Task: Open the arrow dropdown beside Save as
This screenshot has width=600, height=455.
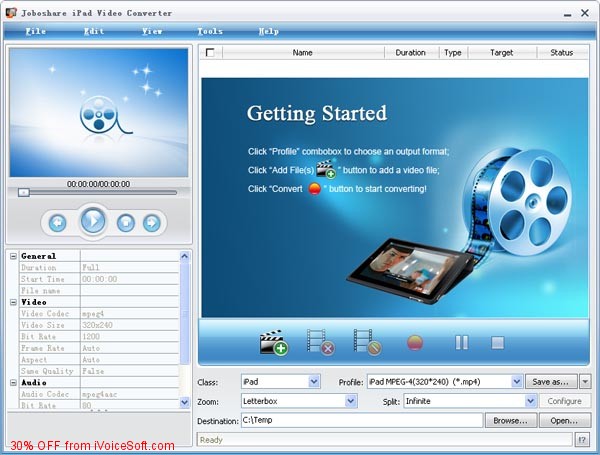Action: click(585, 382)
